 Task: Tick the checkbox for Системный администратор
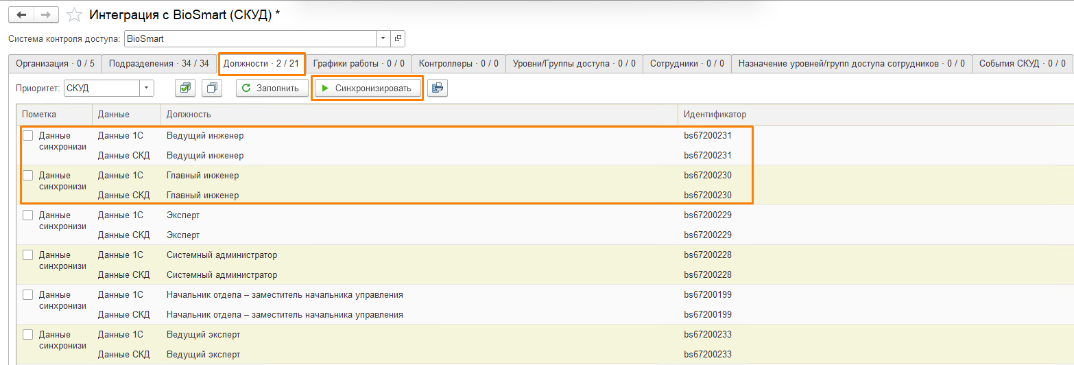(28, 255)
